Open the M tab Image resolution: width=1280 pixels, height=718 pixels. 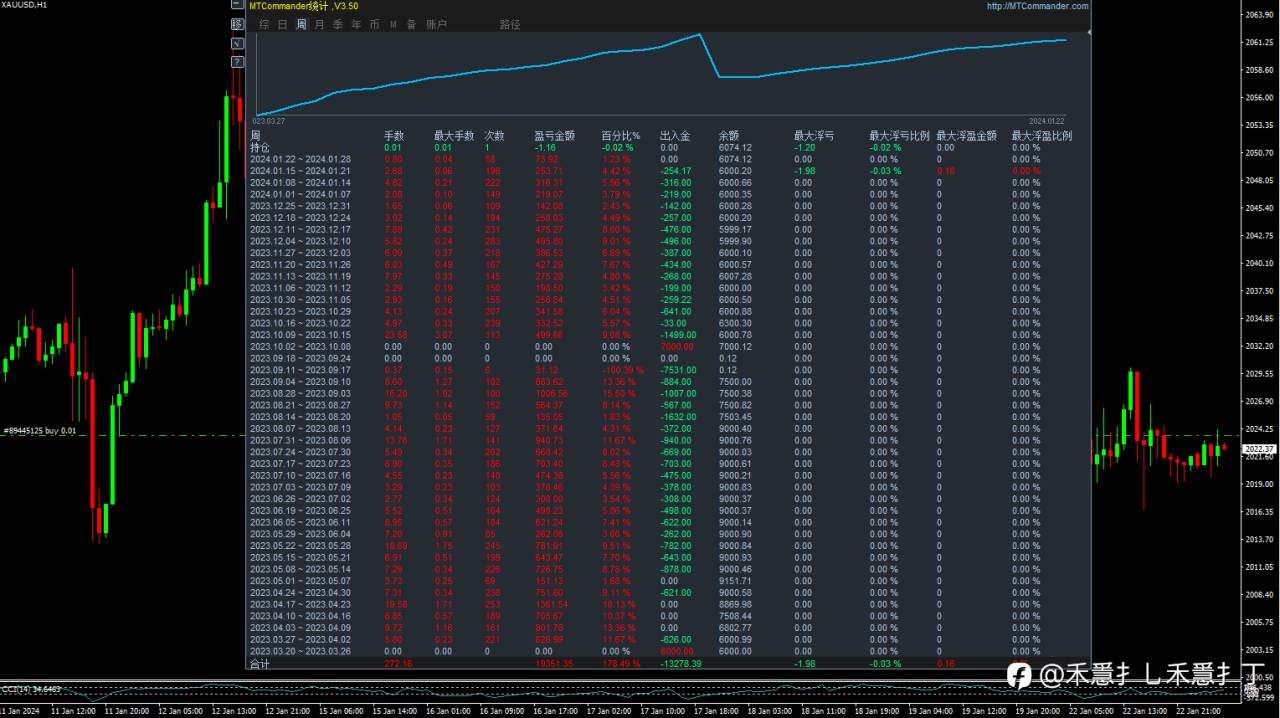(x=393, y=24)
